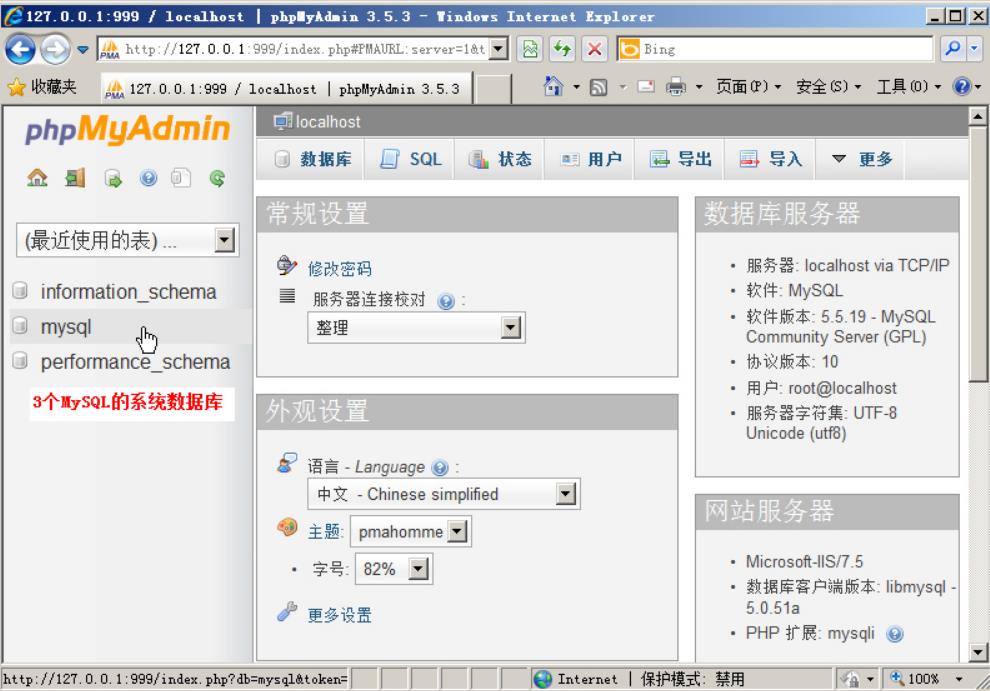Expand the 更多 tab menu

point(862,159)
